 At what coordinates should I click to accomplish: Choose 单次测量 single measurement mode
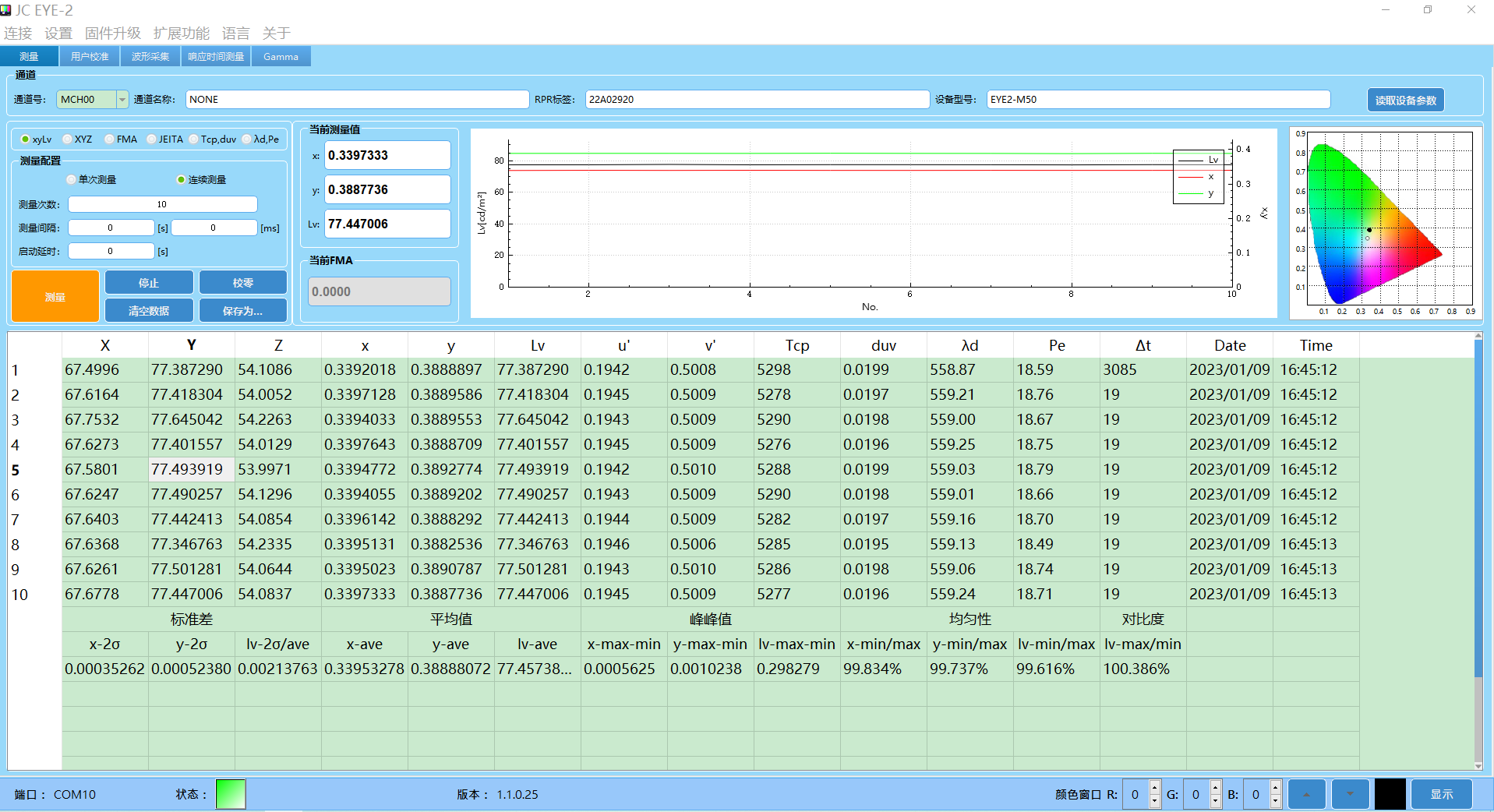coord(72,180)
